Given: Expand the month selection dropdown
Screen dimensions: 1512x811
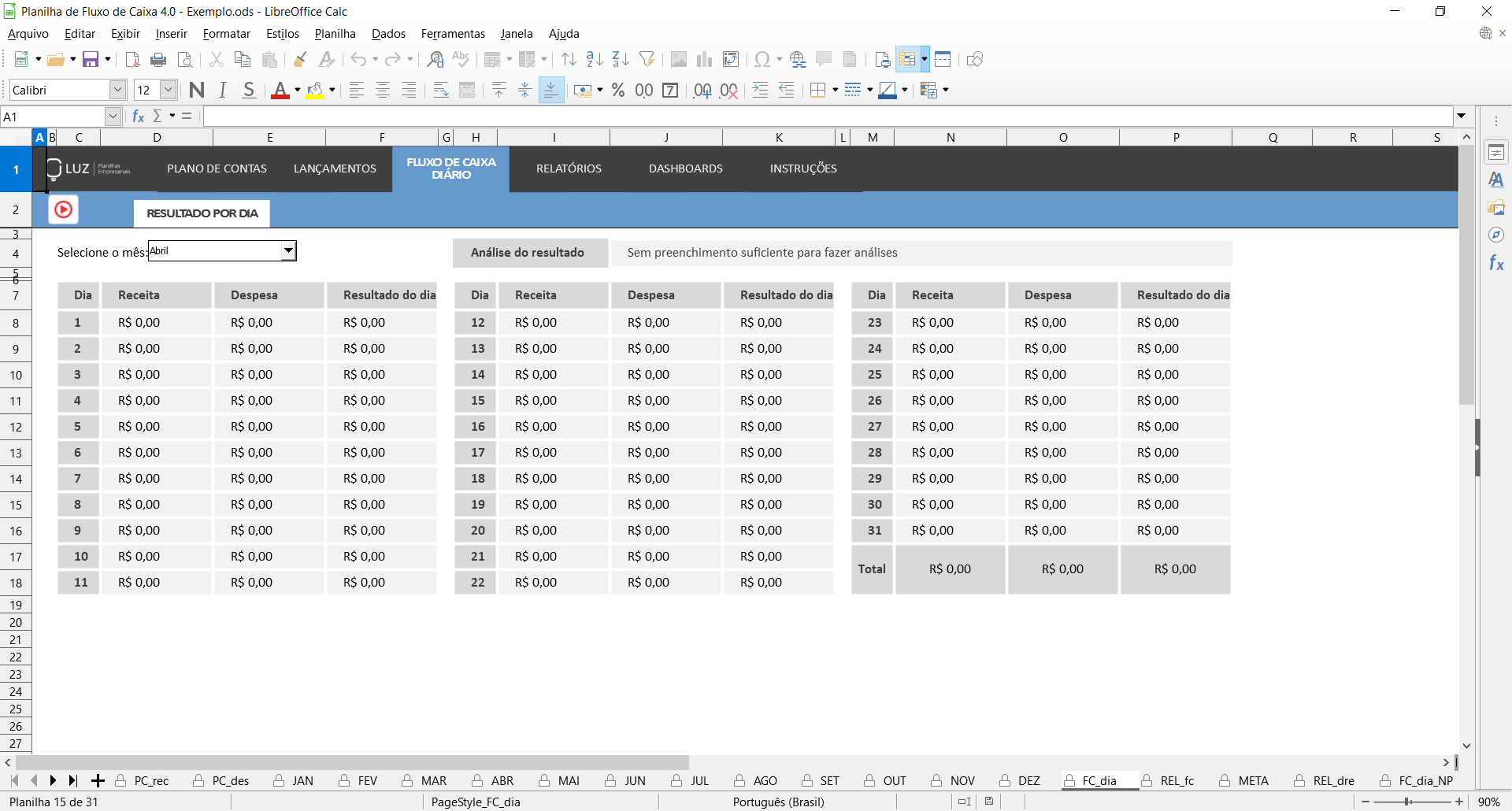Looking at the screenshot, I should click(289, 251).
